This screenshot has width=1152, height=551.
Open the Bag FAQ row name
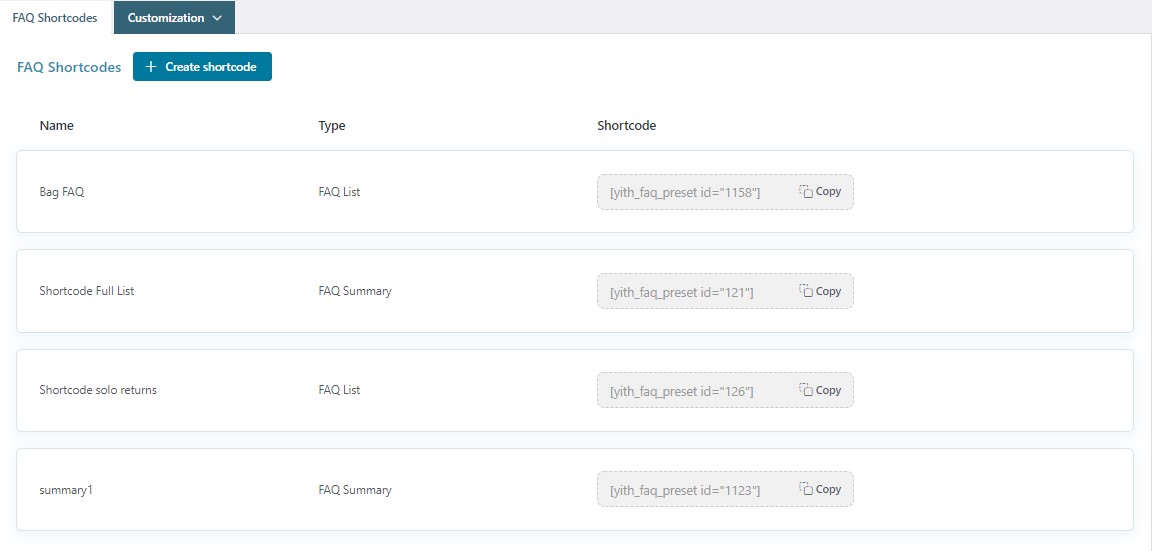[x=62, y=192]
